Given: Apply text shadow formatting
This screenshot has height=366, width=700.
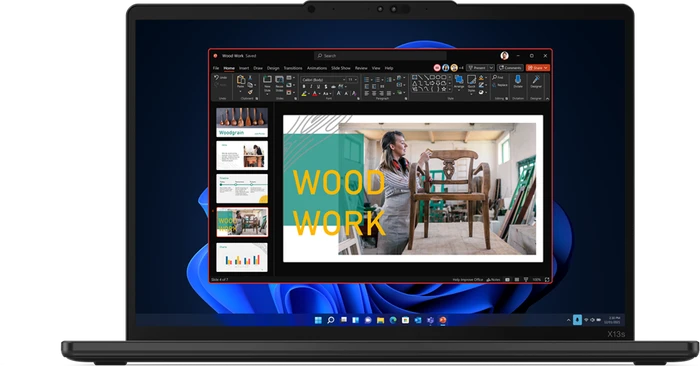Looking at the screenshot, I should (x=326, y=86).
